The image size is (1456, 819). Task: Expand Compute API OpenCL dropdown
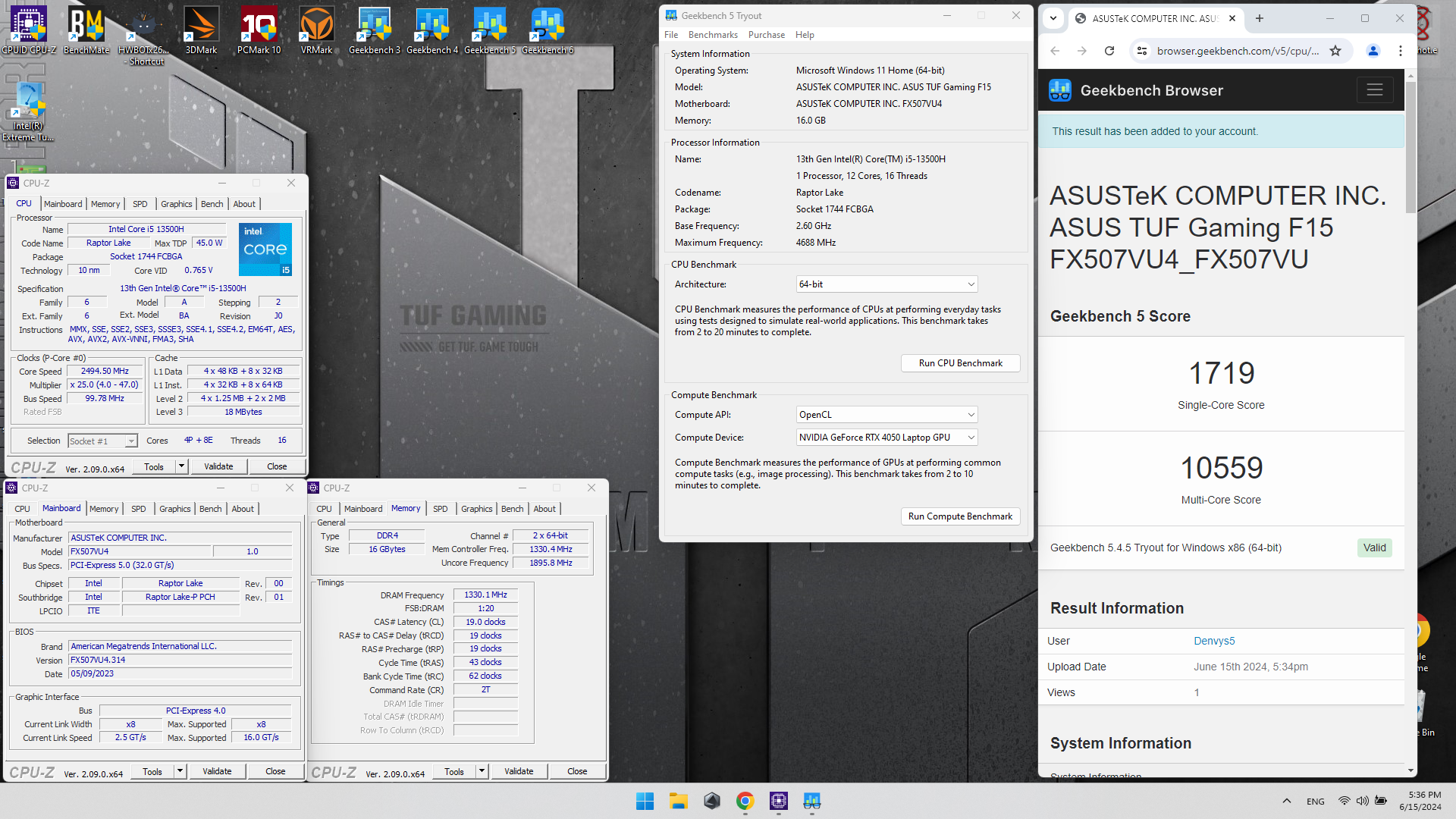[886, 415]
